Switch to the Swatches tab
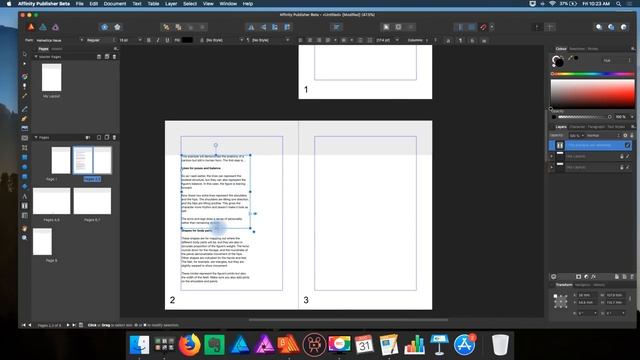The height and width of the screenshot is (360, 640). coord(577,49)
